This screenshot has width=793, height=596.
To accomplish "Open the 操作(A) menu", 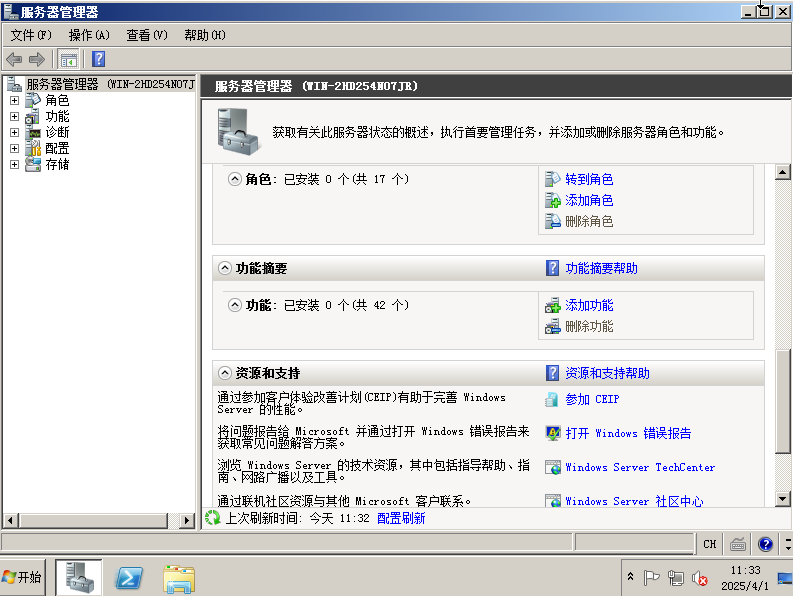I will click(x=89, y=35).
